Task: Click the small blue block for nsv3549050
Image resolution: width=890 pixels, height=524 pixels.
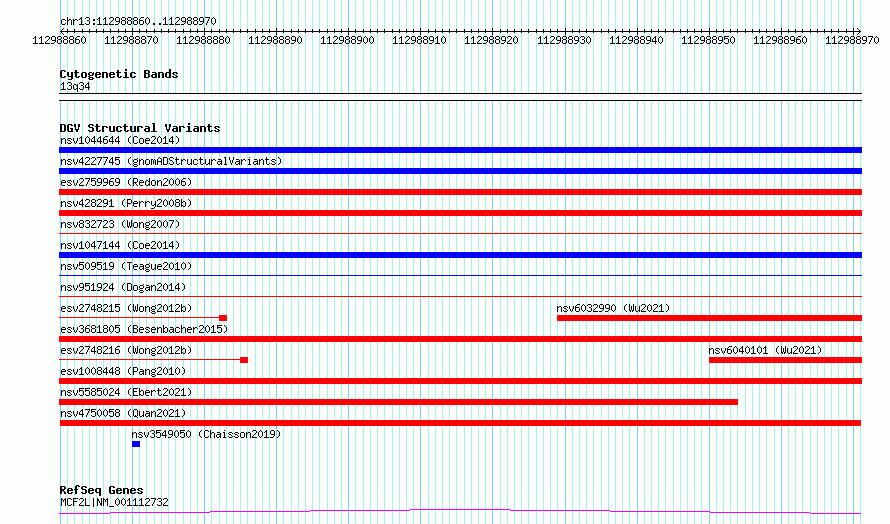Action: point(136,444)
